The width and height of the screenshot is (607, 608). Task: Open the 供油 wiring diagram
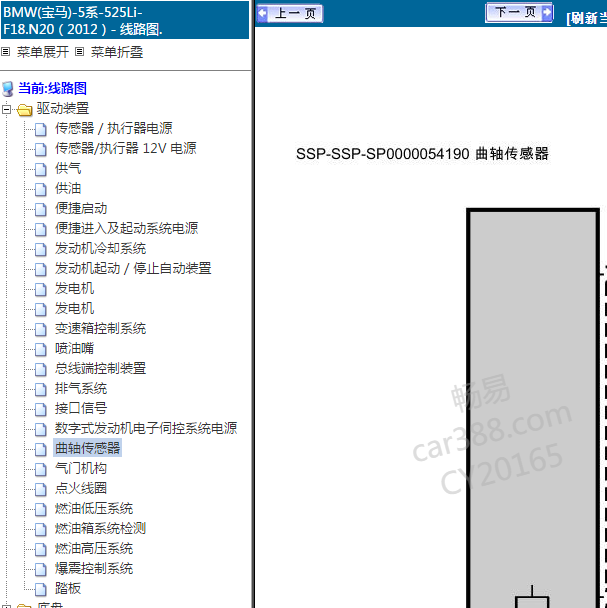click(x=68, y=188)
